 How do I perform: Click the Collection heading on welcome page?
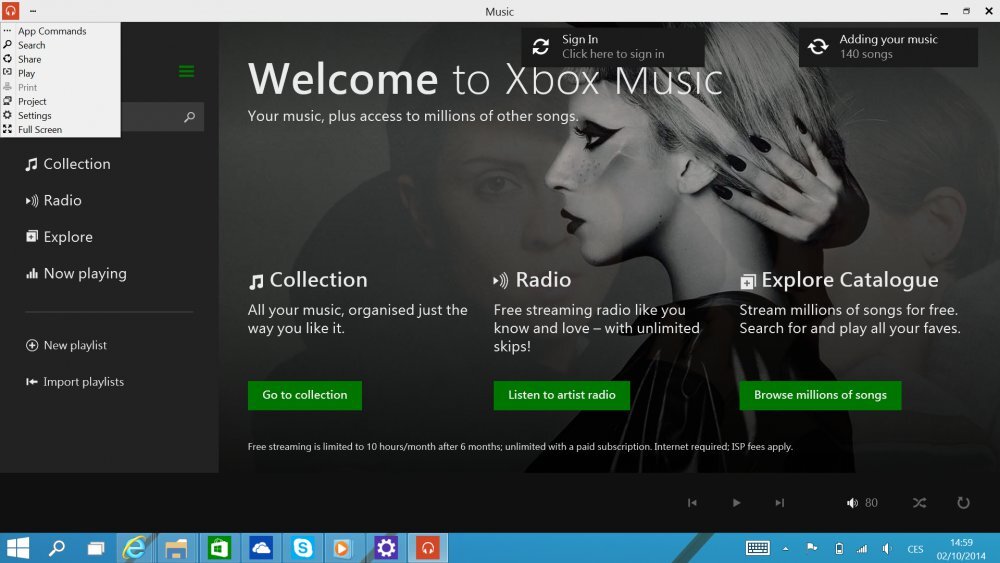(308, 279)
